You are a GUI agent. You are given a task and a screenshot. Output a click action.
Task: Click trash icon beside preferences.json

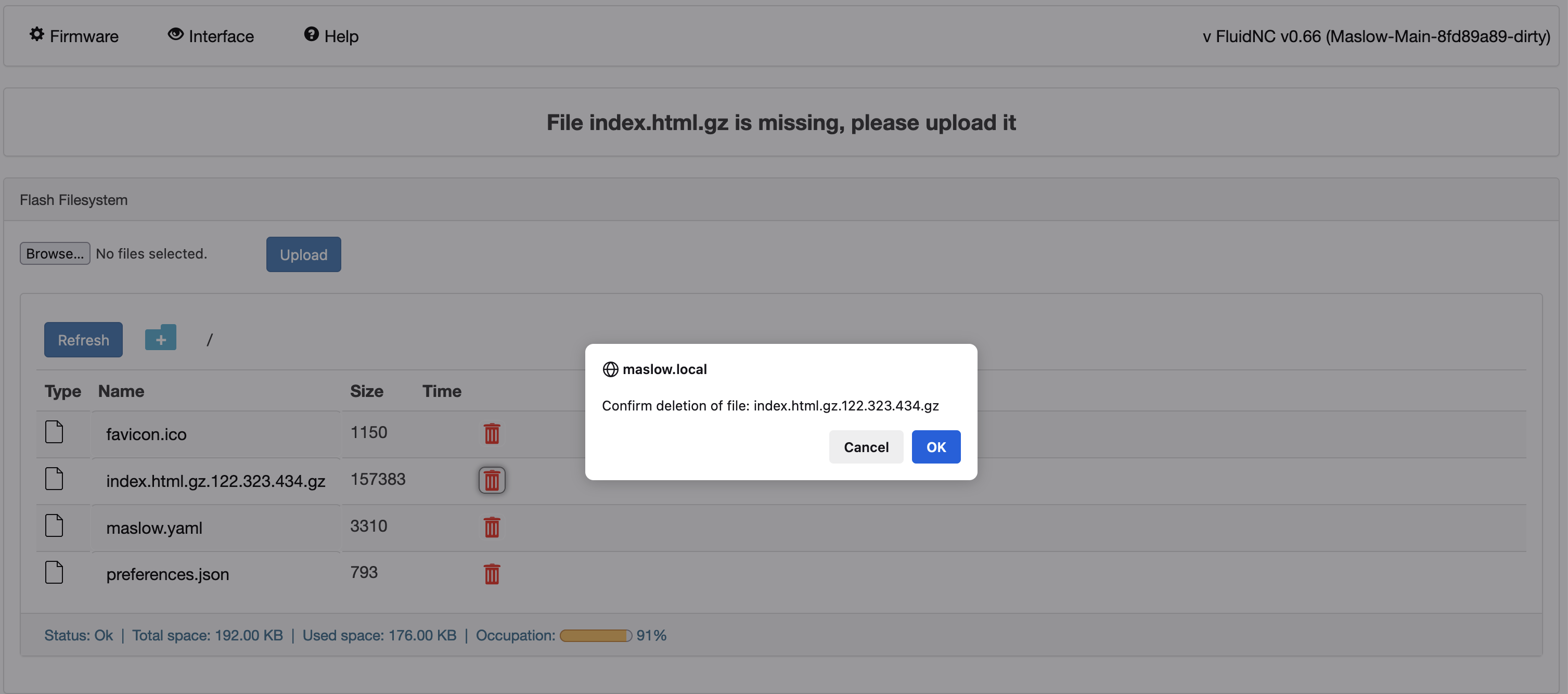492,573
